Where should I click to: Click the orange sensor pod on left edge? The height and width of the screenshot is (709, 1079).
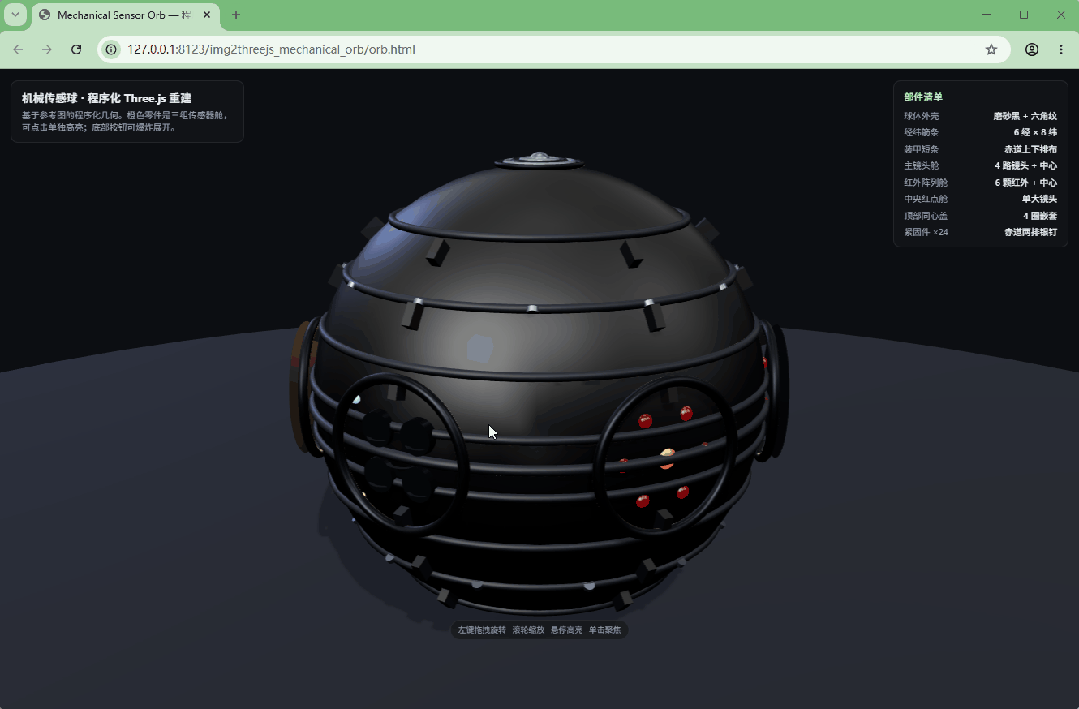pyautogui.click(x=299, y=388)
